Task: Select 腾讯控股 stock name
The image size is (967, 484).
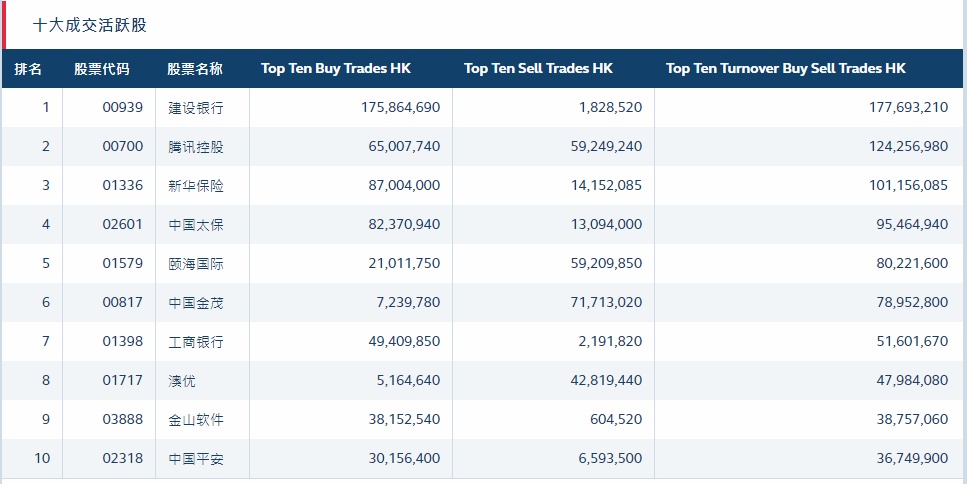Action: tap(196, 147)
